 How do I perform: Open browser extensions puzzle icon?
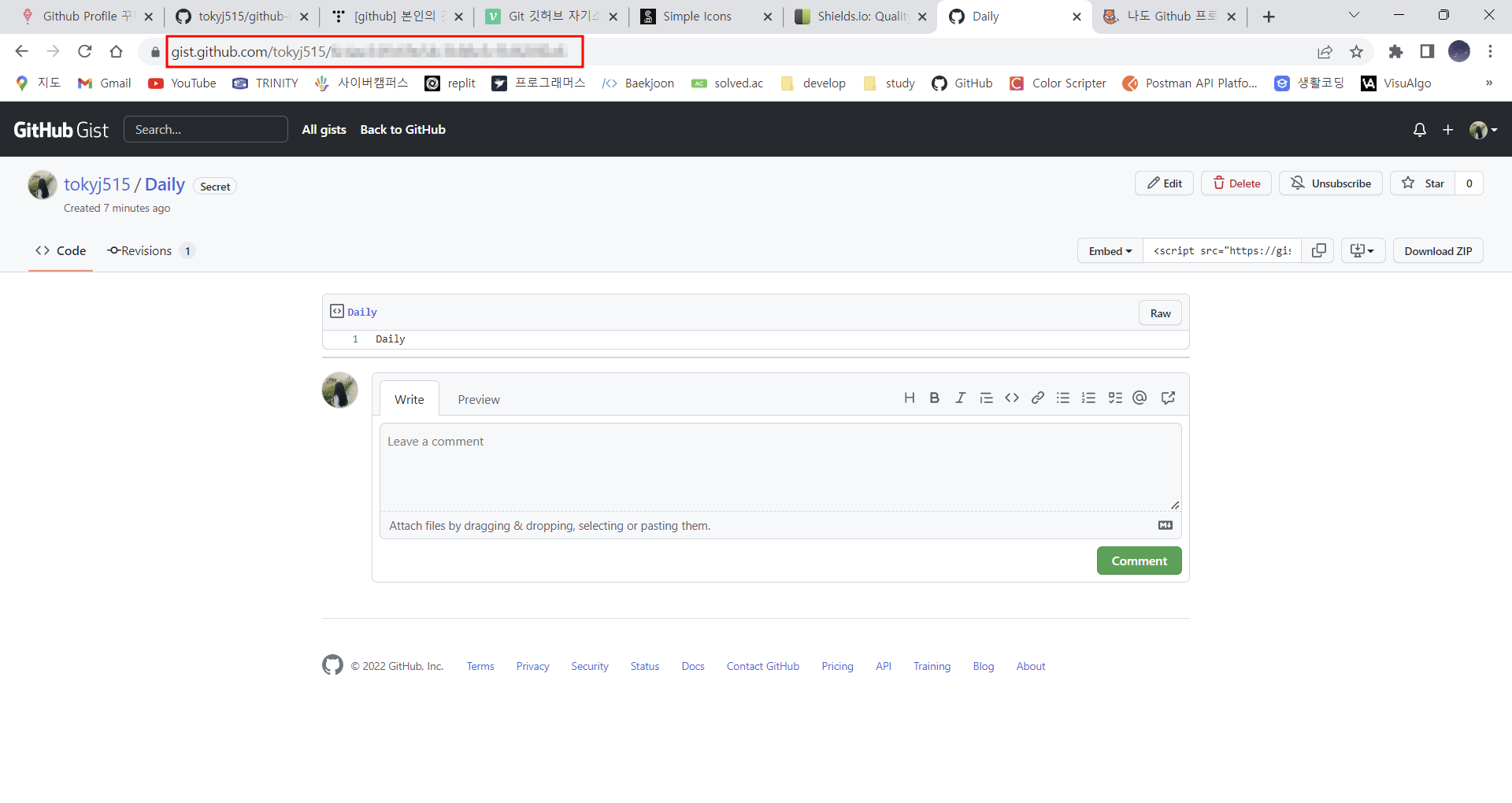(1395, 51)
